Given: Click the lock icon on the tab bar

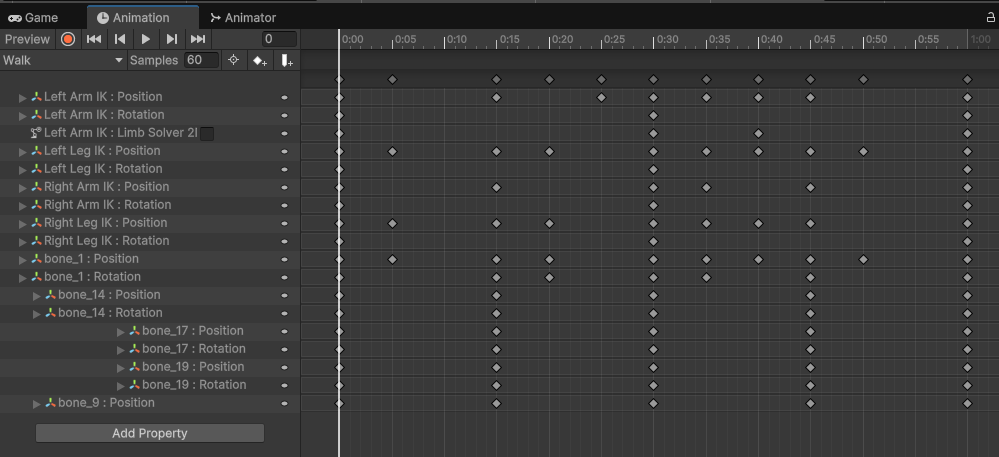Looking at the screenshot, I should tap(991, 18).
